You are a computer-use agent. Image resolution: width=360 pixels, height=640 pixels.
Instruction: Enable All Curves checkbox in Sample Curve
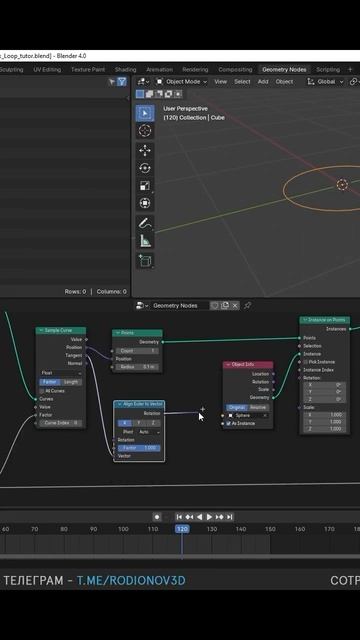click(x=42, y=391)
